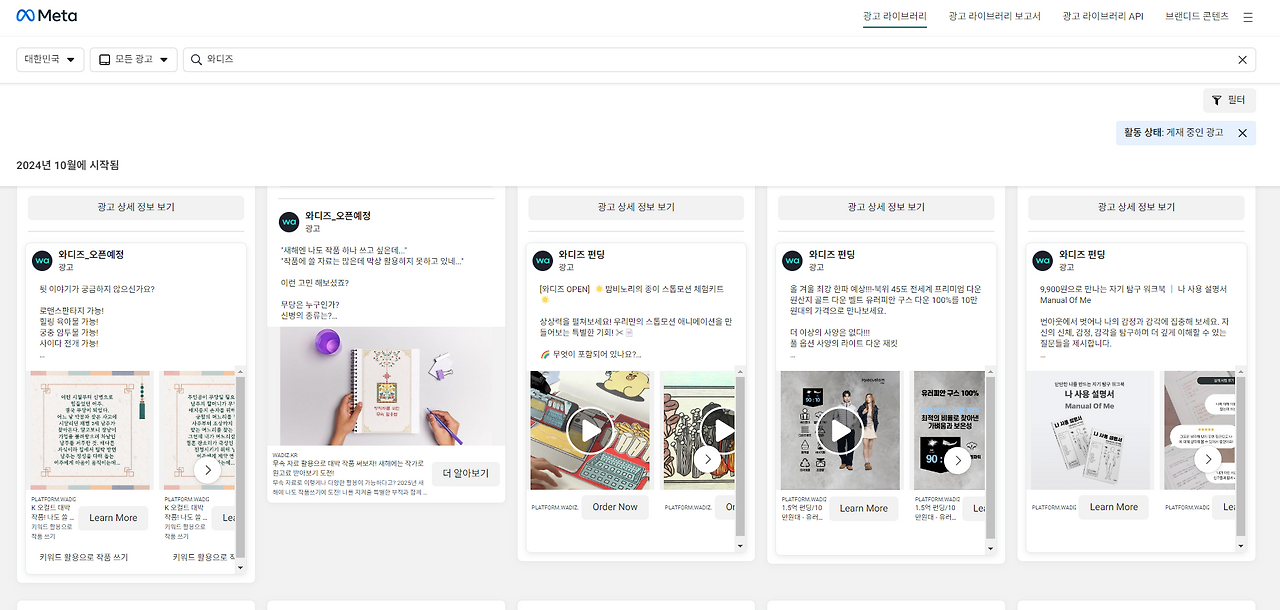Click the 2024년 10월에 시작됨 heading
The height and width of the screenshot is (610, 1280).
click(67, 165)
